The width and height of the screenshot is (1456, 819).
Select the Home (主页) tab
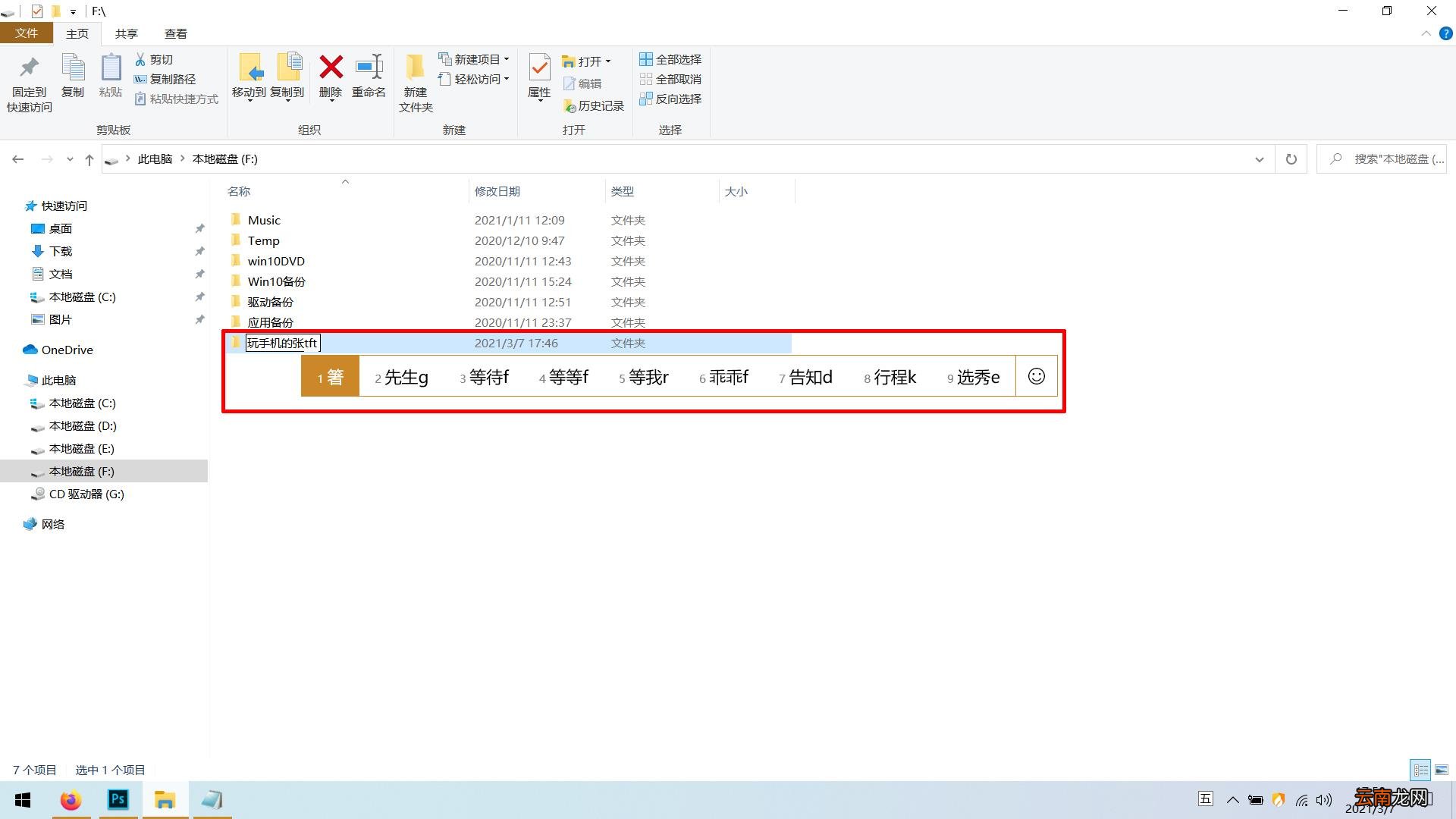pyautogui.click(x=77, y=33)
